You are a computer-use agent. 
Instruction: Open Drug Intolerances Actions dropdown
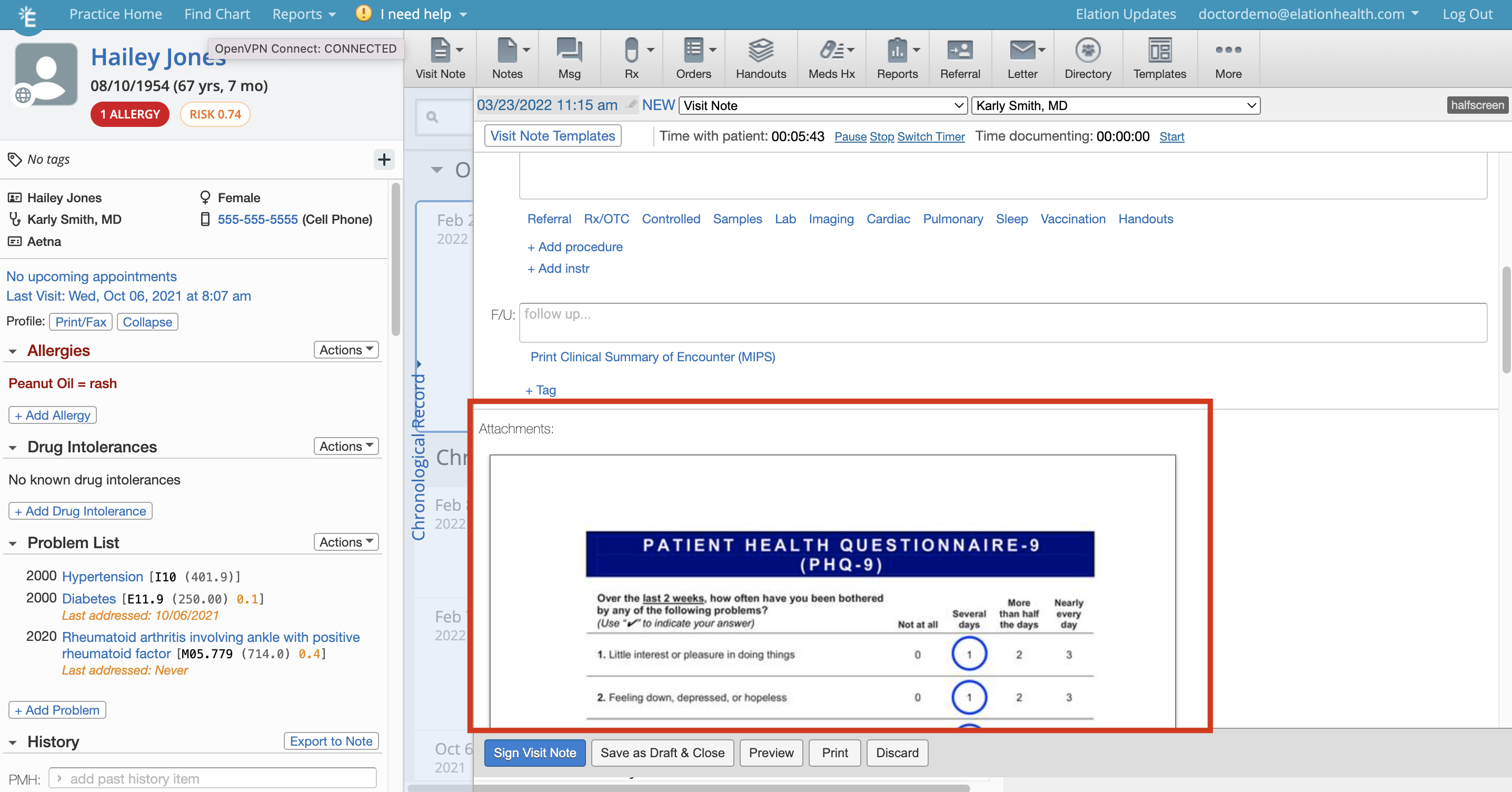346,446
